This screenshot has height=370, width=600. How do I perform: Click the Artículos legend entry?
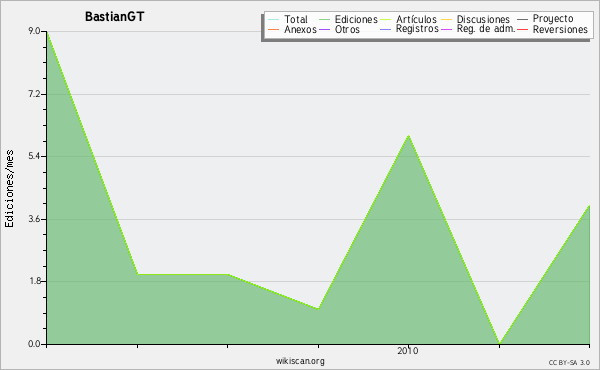coord(408,19)
